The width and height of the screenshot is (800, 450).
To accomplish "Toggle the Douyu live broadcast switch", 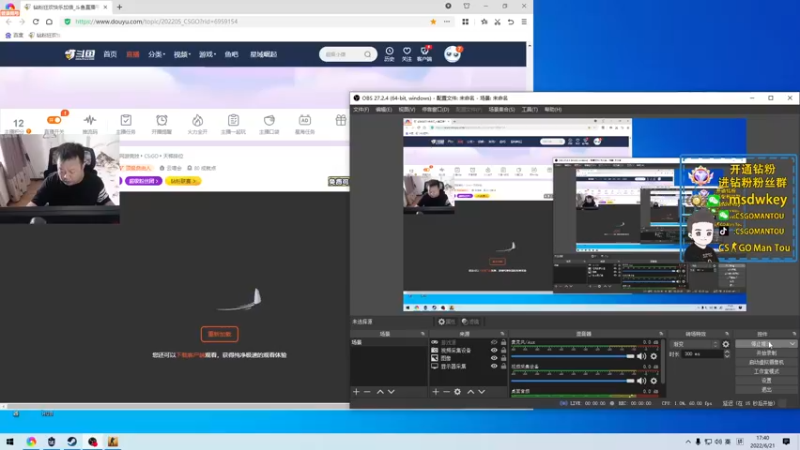I will pyautogui.click(x=54, y=120).
